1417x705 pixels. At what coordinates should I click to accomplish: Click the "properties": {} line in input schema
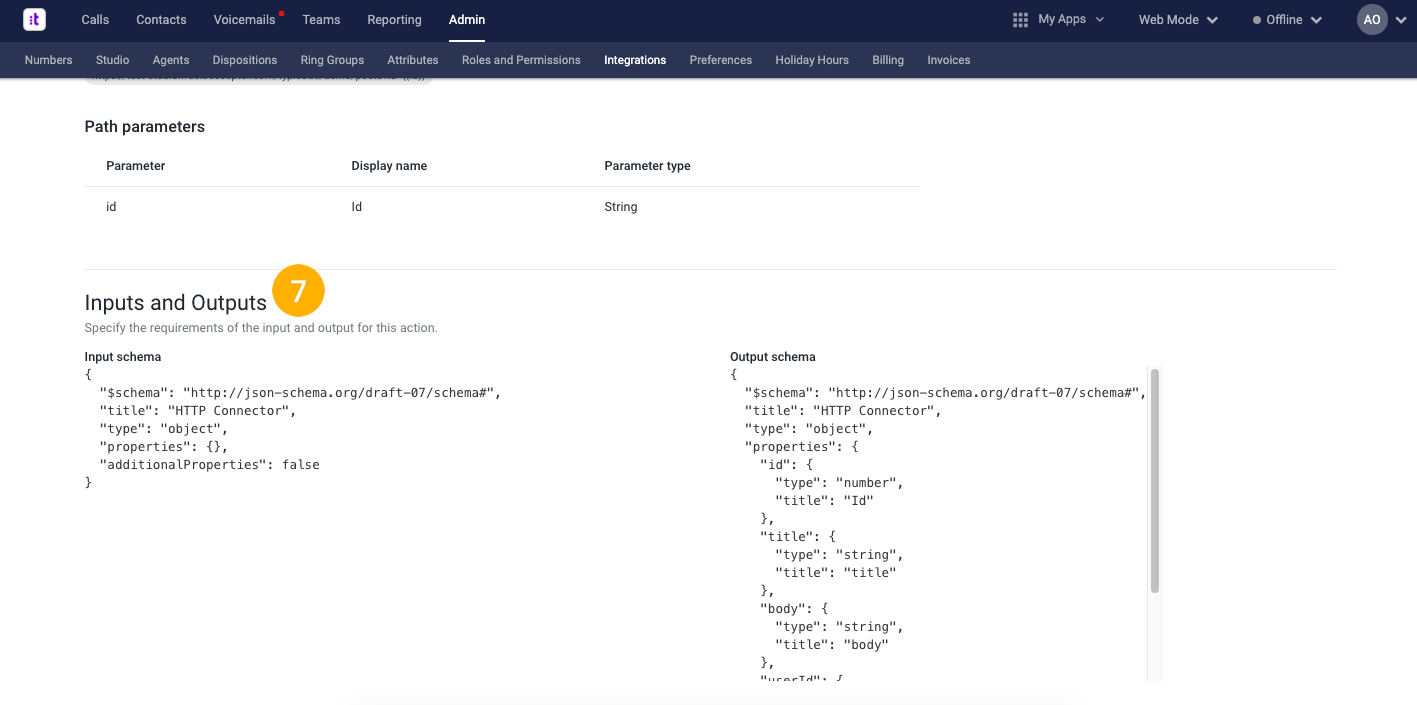point(164,447)
